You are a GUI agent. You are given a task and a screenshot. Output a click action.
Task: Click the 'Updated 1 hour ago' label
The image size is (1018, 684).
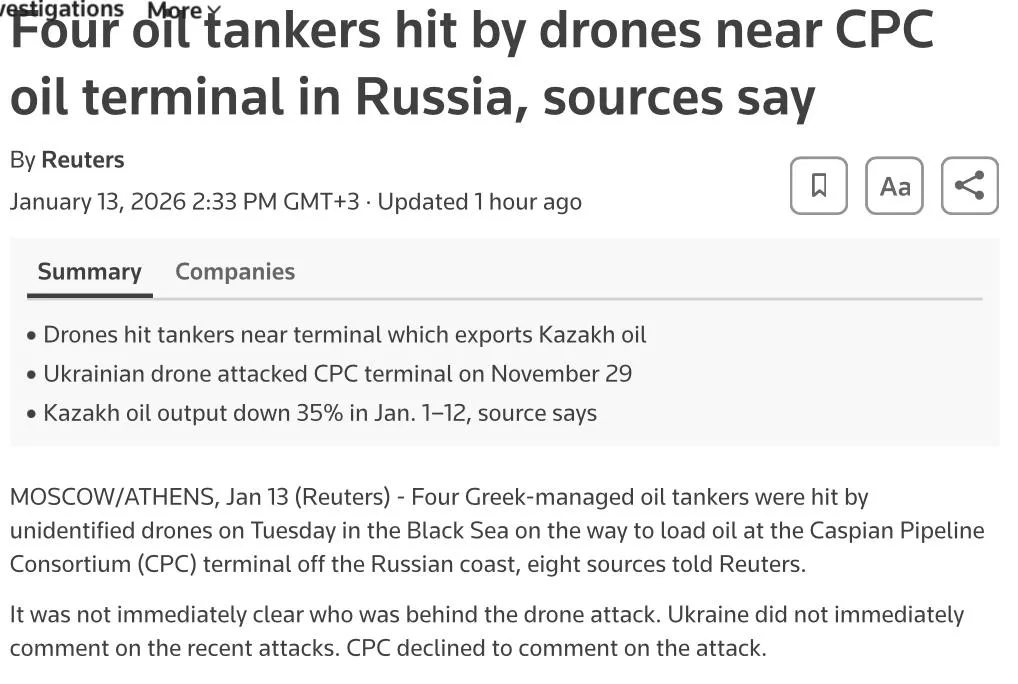coord(479,202)
